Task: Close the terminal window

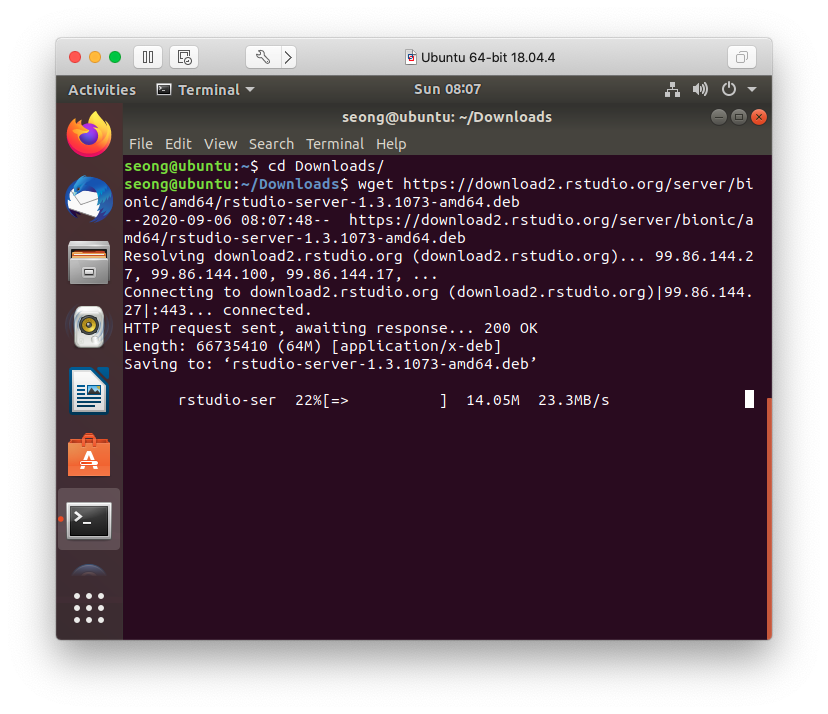Action: click(x=759, y=117)
